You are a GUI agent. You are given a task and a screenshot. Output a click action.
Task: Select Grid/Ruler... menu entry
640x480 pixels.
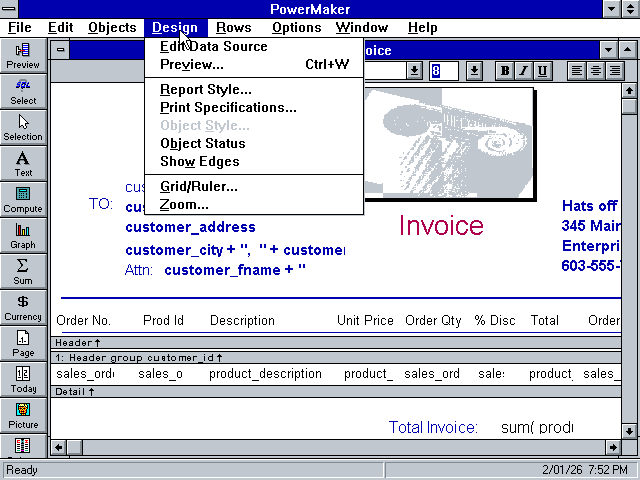198,186
